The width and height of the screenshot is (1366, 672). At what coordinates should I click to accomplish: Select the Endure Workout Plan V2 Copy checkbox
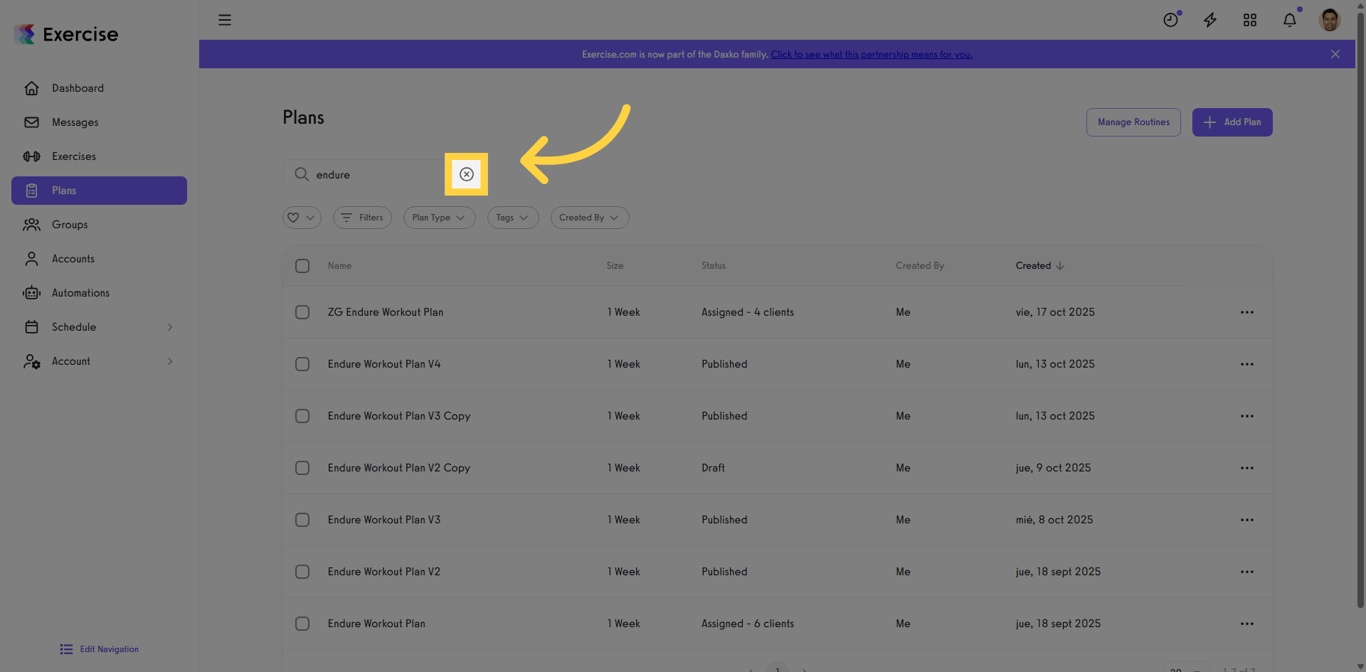(x=302, y=468)
